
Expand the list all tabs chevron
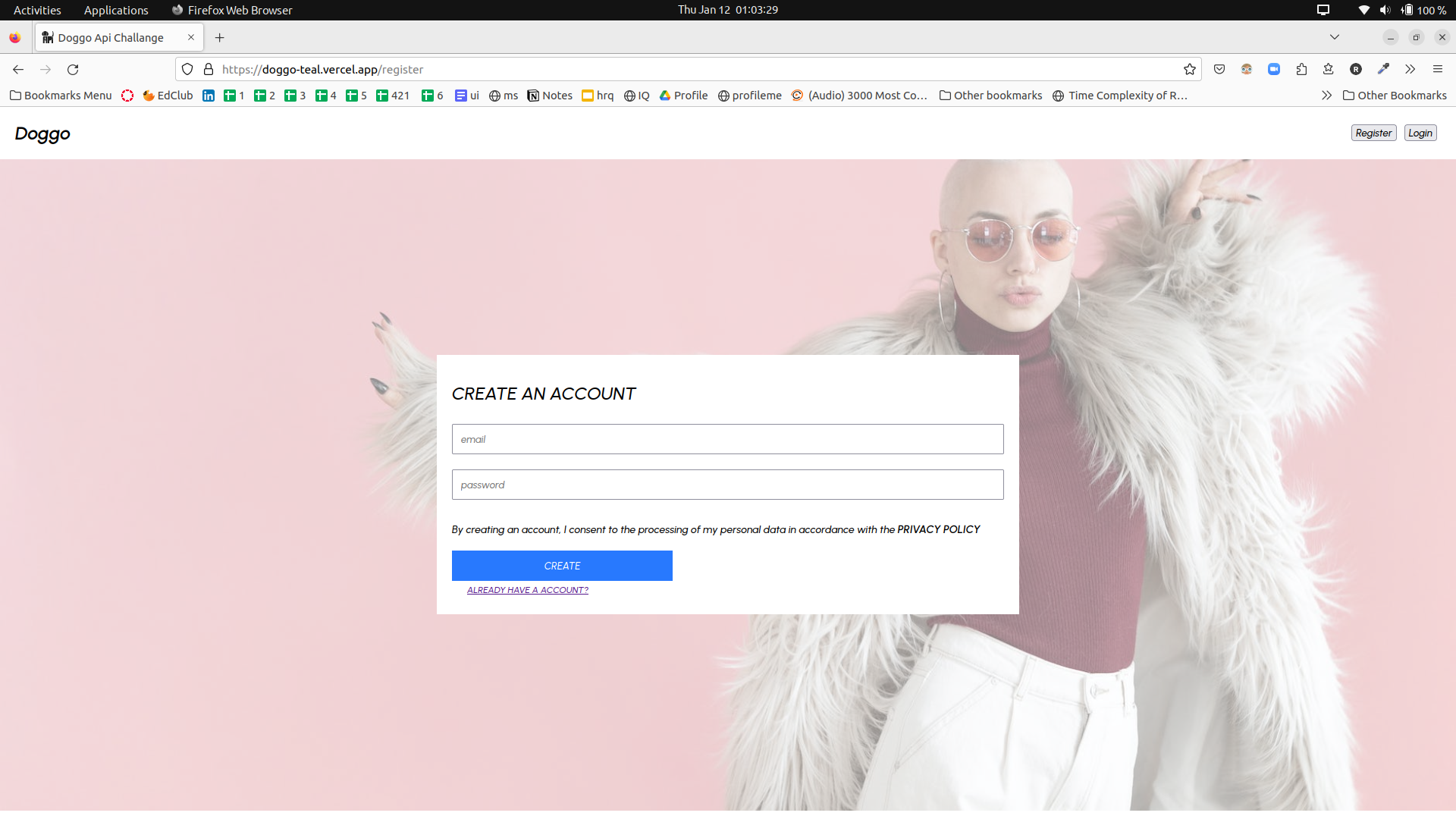1335,37
